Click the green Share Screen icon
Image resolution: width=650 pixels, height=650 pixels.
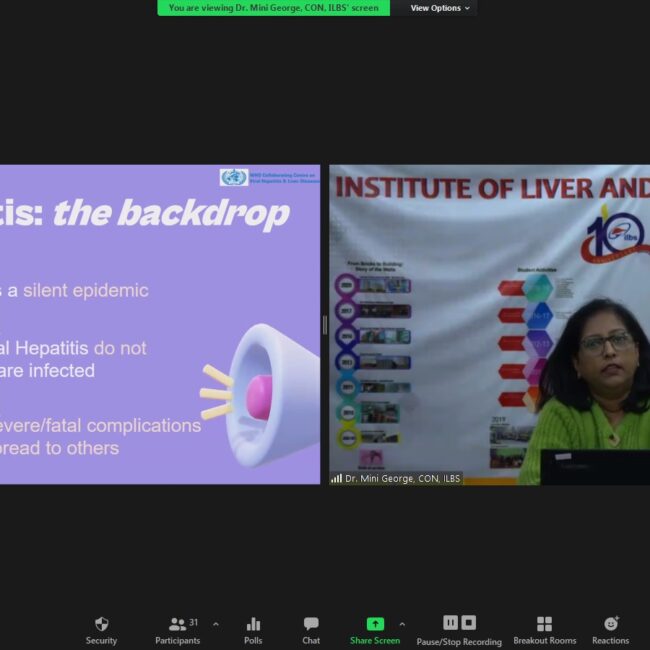point(375,624)
